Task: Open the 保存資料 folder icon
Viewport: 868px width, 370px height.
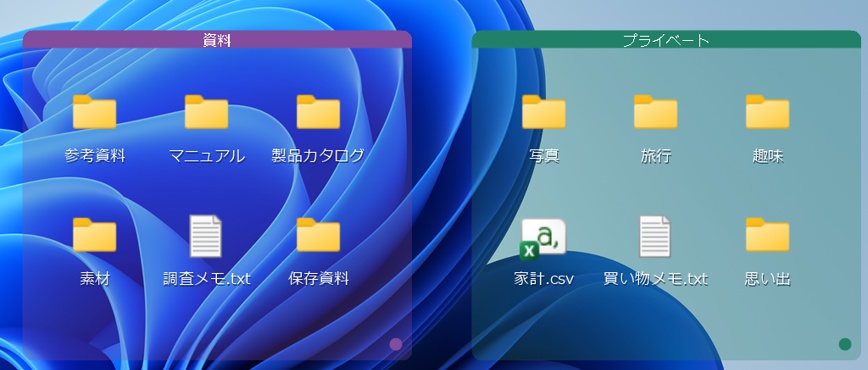Action: pyautogui.click(x=318, y=235)
